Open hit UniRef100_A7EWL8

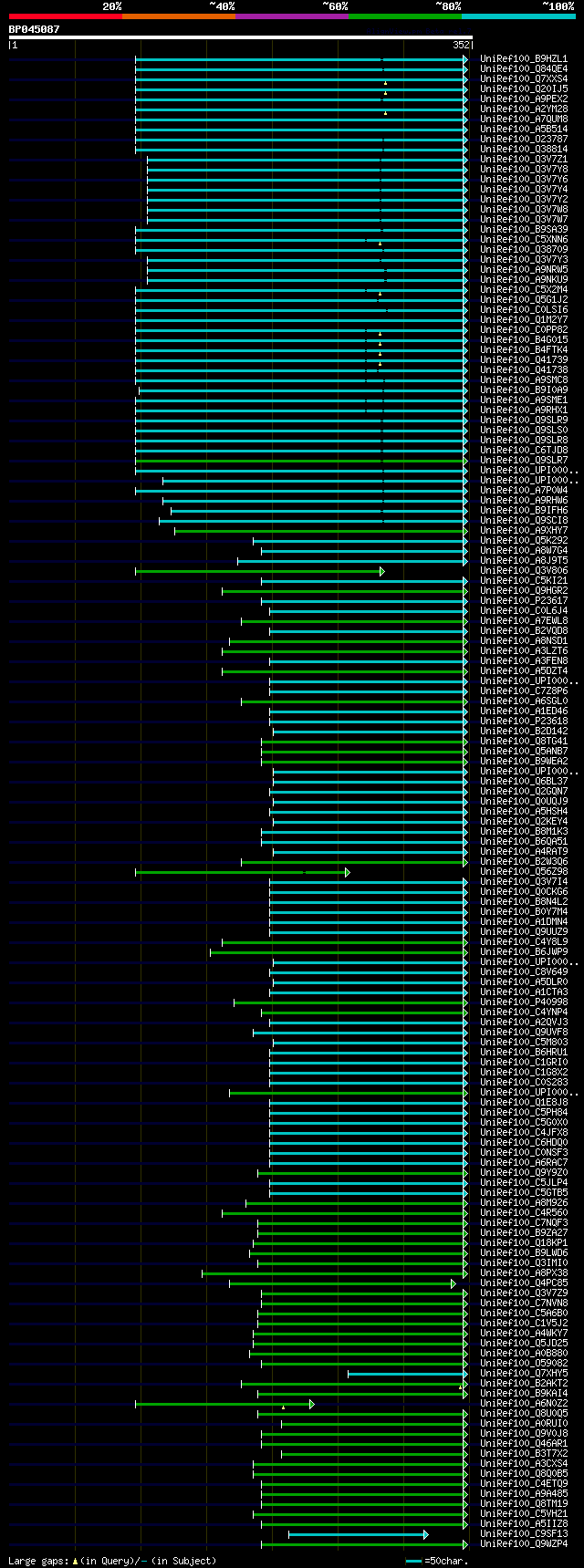[524, 621]
